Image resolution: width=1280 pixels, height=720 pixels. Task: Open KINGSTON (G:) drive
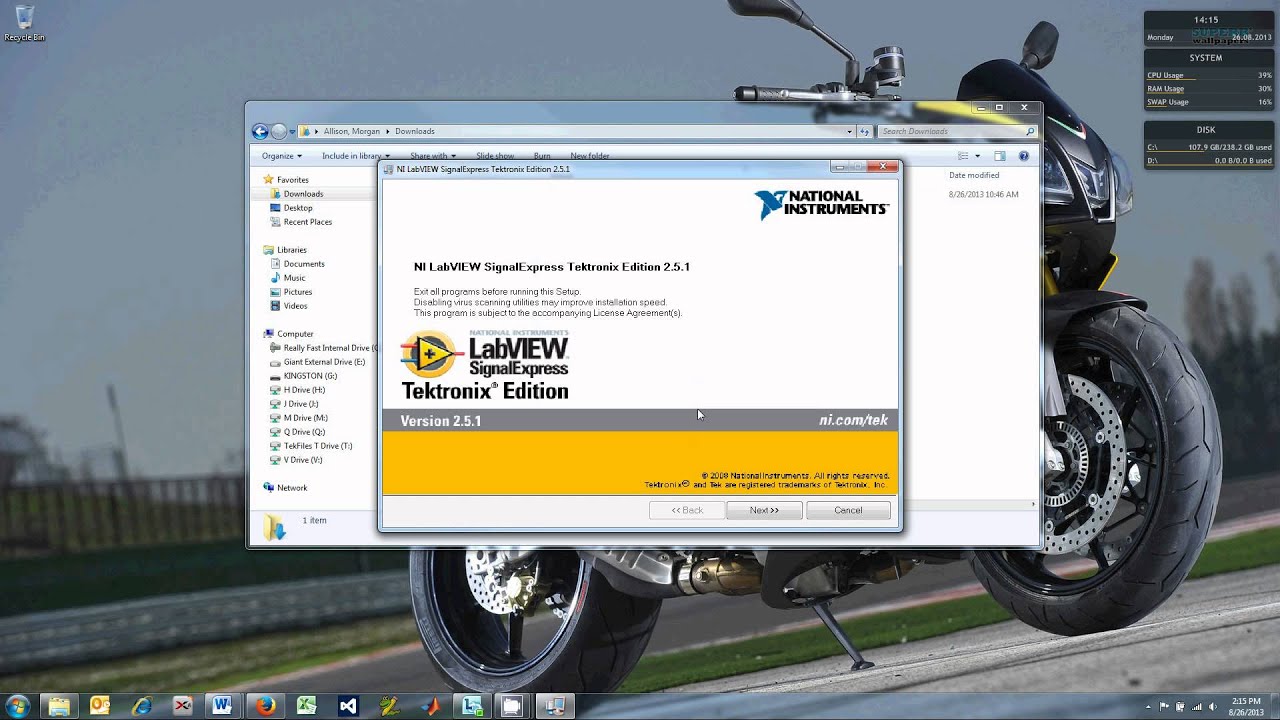(x=303, y=376)
